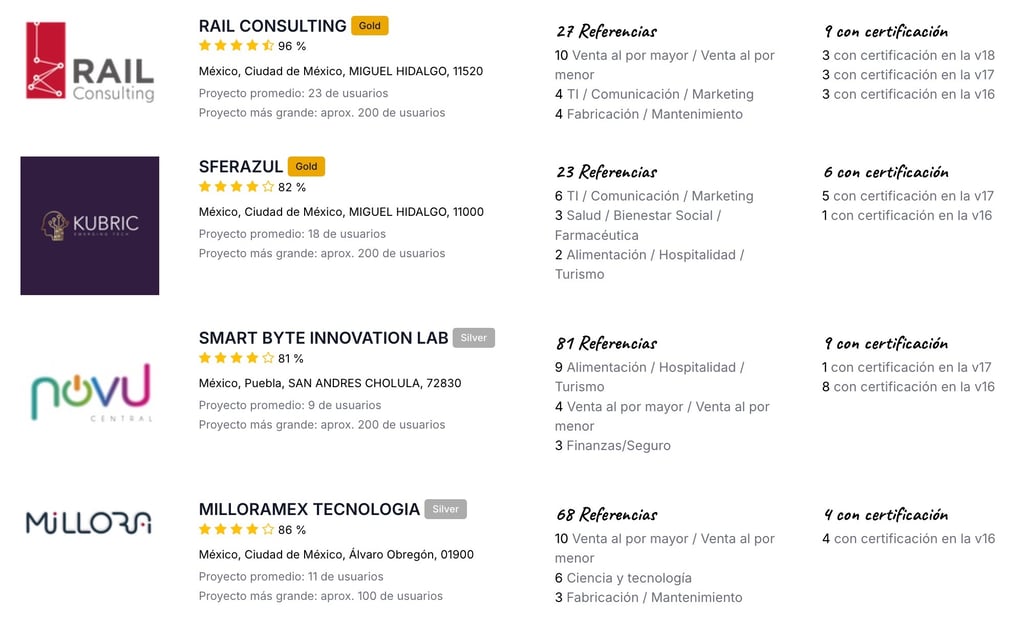This screenshot has height=626, width=1024.
Task: Click the 82 % star rating
Action: click(252, 187)
